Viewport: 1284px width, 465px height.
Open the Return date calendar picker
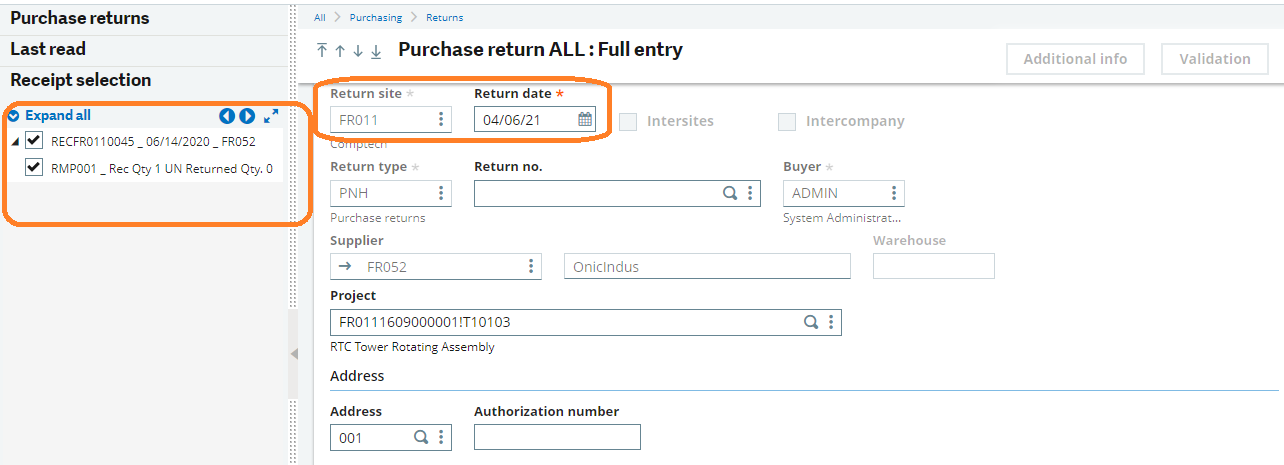click(585, 119)
